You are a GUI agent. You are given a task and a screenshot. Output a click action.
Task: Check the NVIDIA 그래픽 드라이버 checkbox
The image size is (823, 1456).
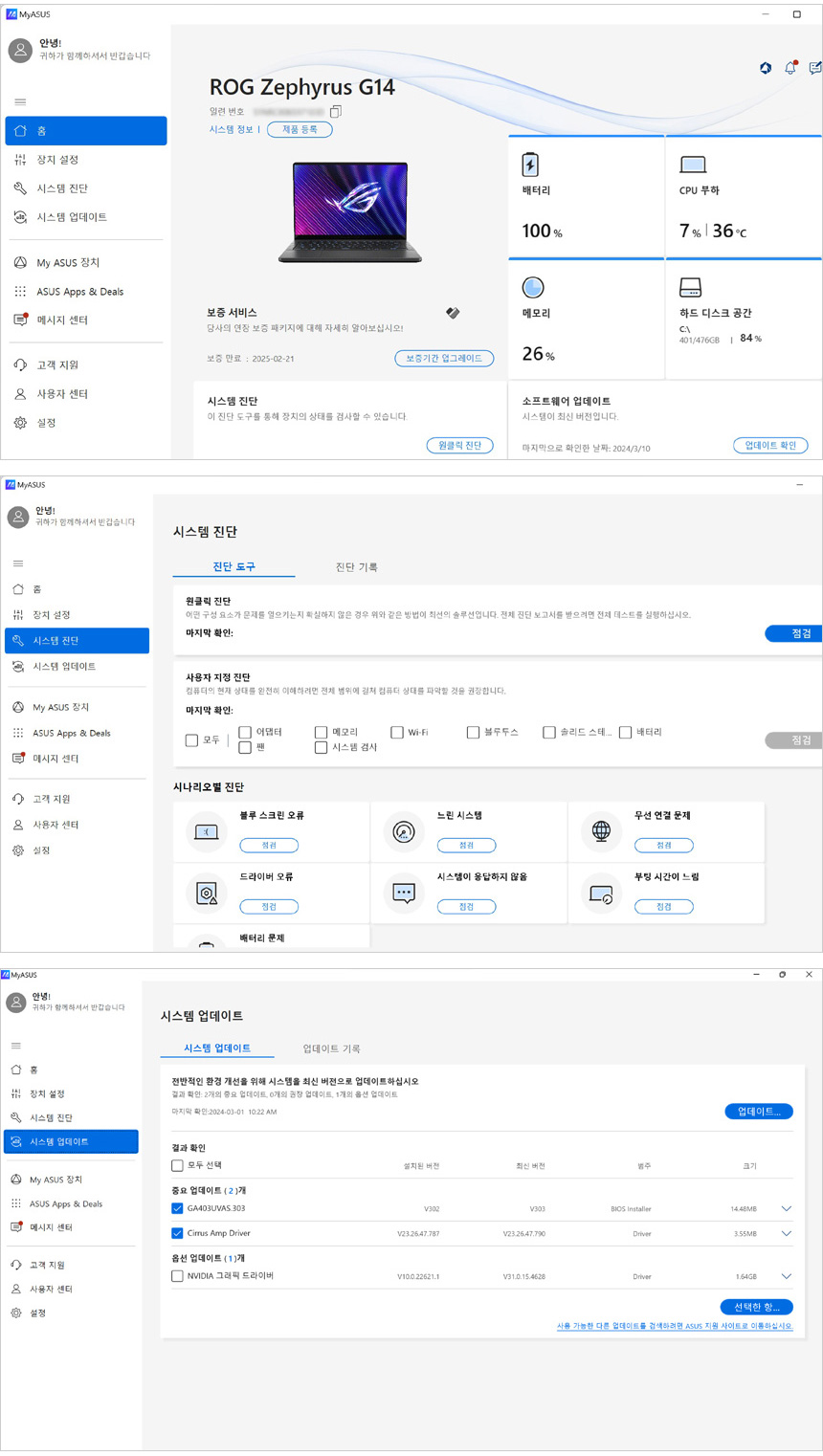(177, 1275)
